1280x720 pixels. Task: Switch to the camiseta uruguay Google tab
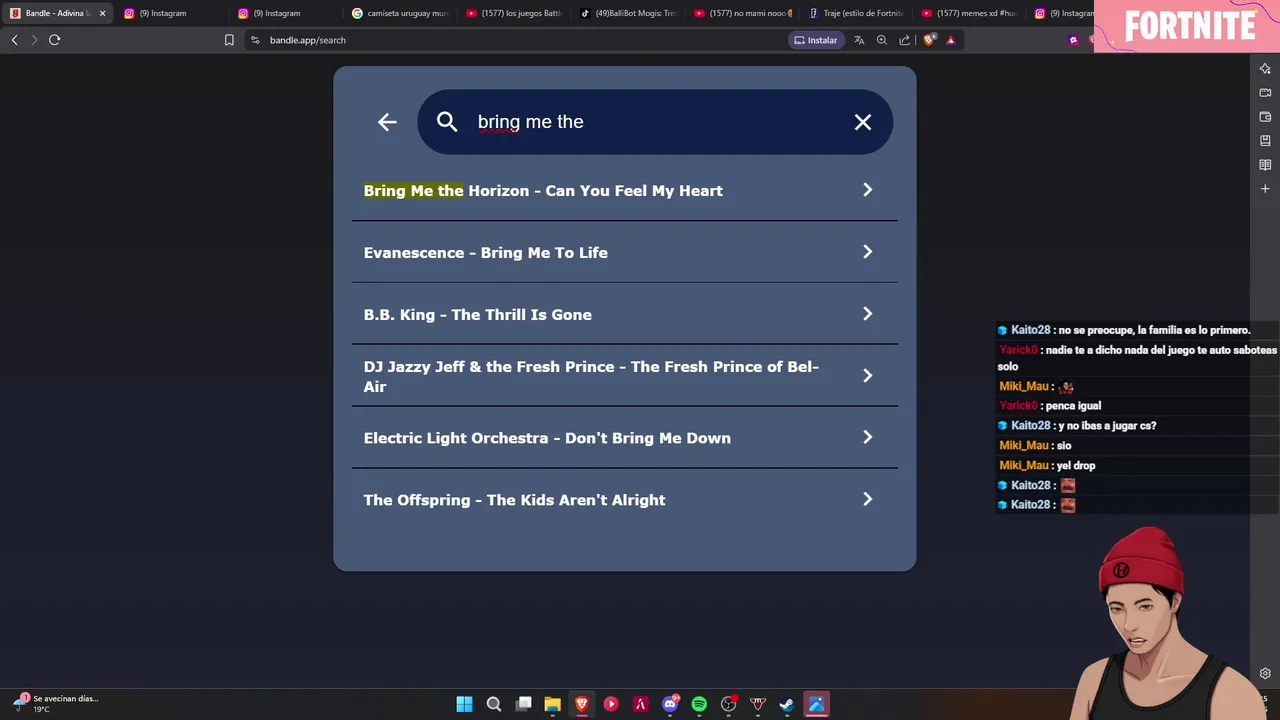(400, 13)
